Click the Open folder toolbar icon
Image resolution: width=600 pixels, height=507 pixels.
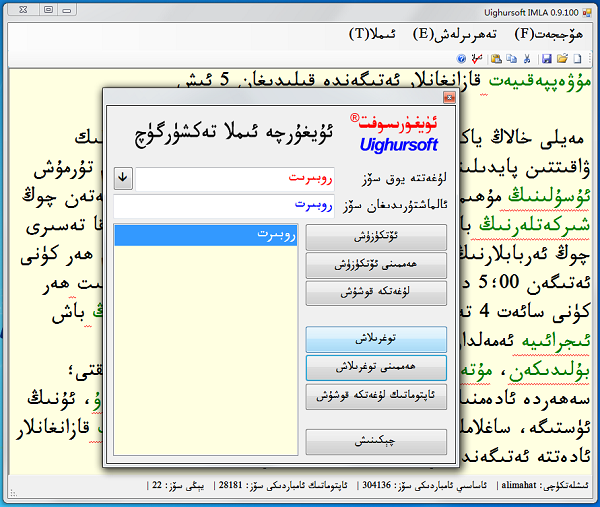tap(562, 59)
